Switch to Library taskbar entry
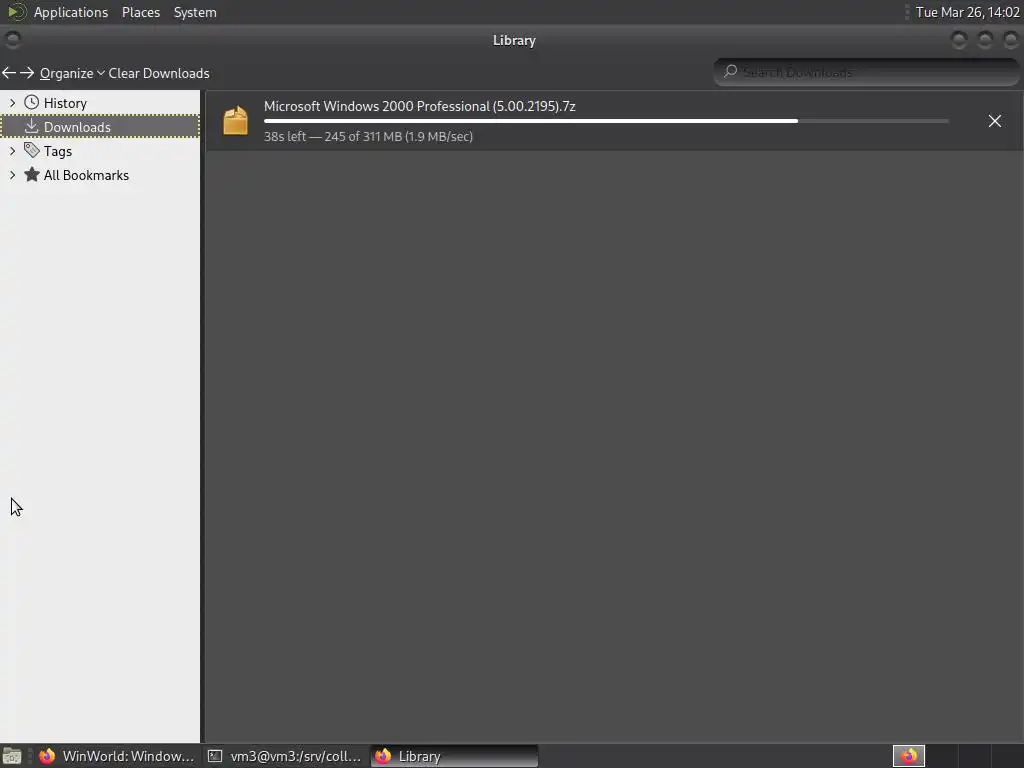Viewport: 1024px width, 768px height. point(455,756)
